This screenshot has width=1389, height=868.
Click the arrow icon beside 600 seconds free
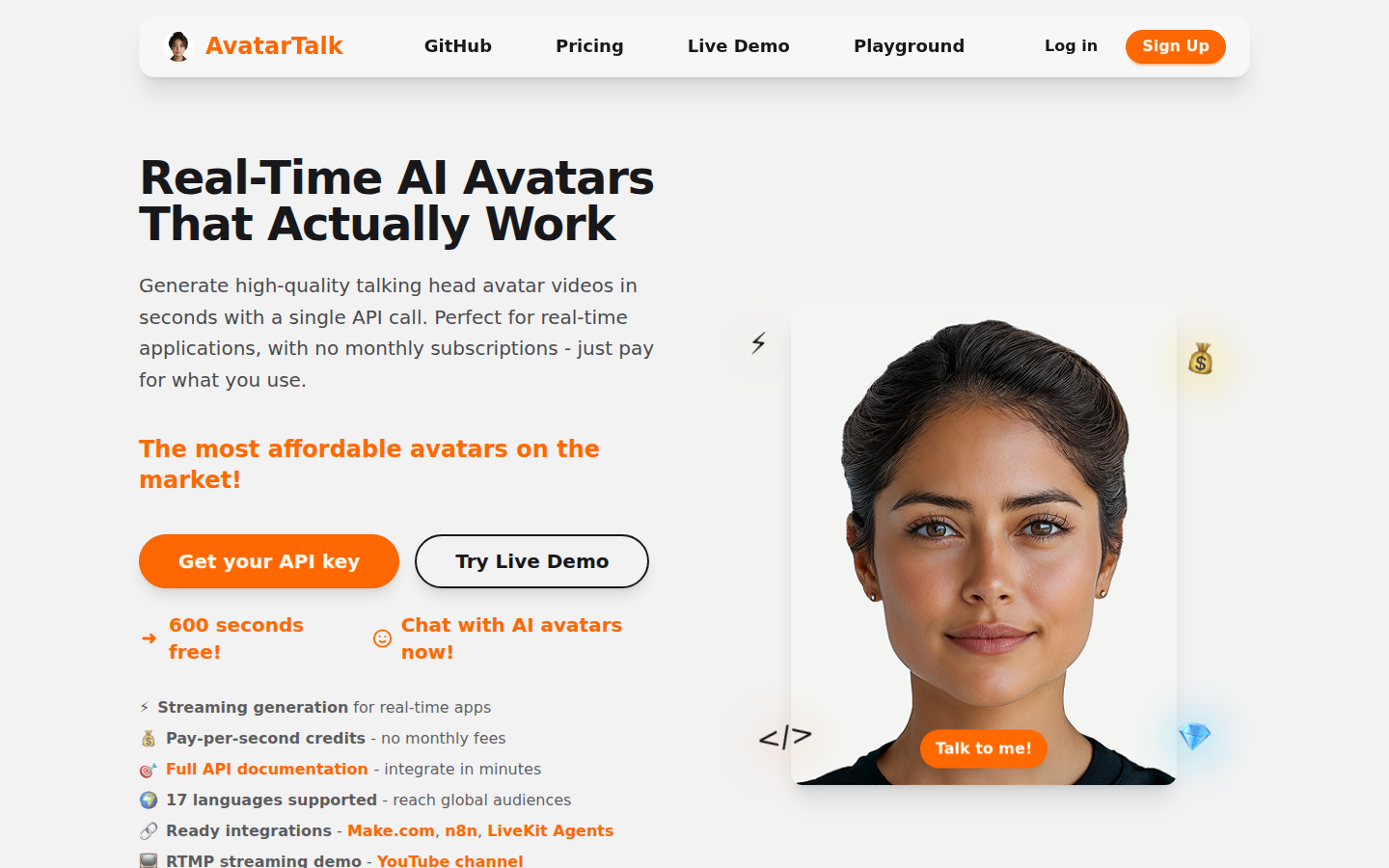pyautogui.click(x=149, y=638)
